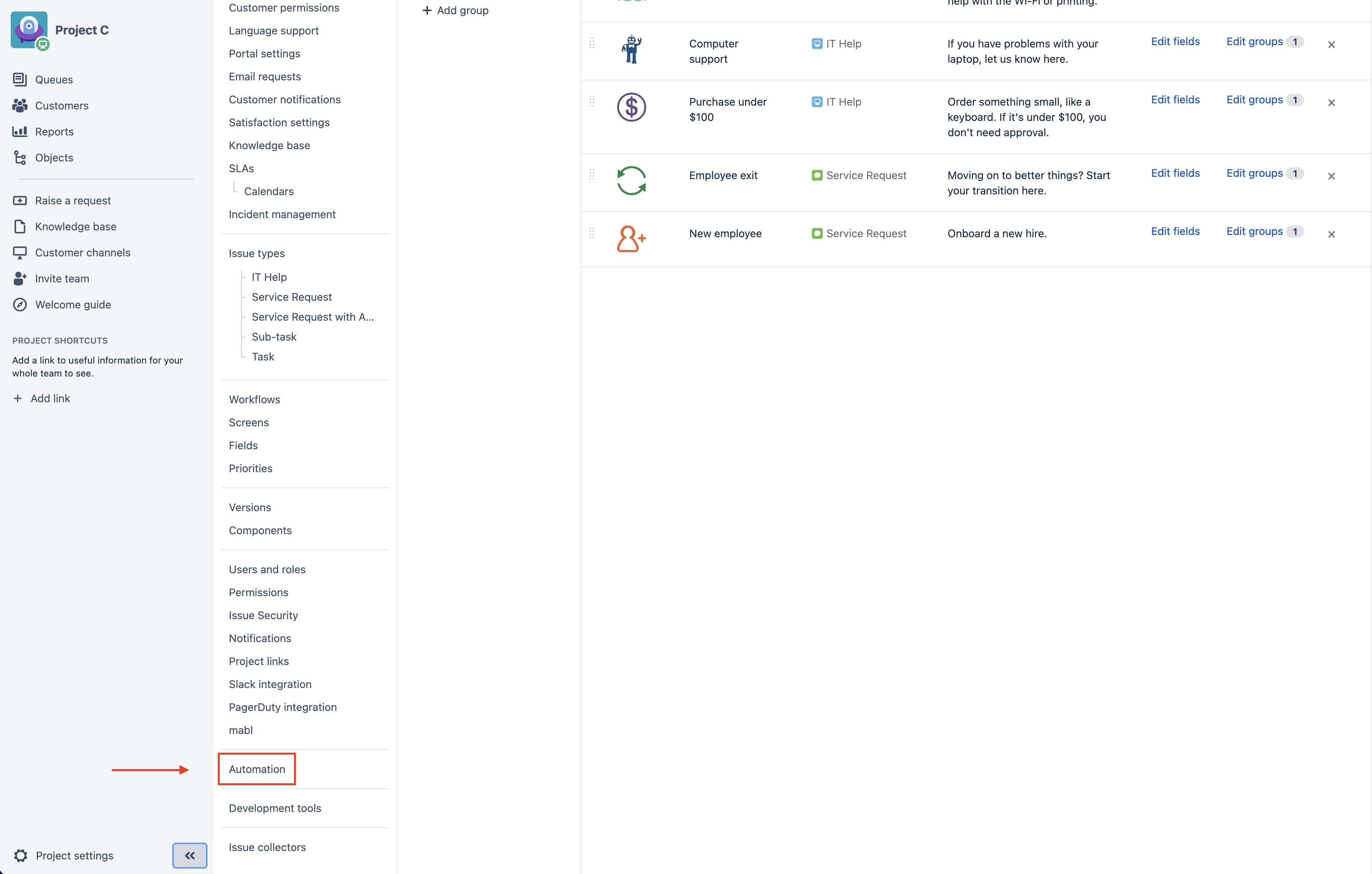Image resolution: width=1372 pixels, height=874 pixels.
Task: Open Welcome guide compass icon
Action: click(x=20, y=305)
